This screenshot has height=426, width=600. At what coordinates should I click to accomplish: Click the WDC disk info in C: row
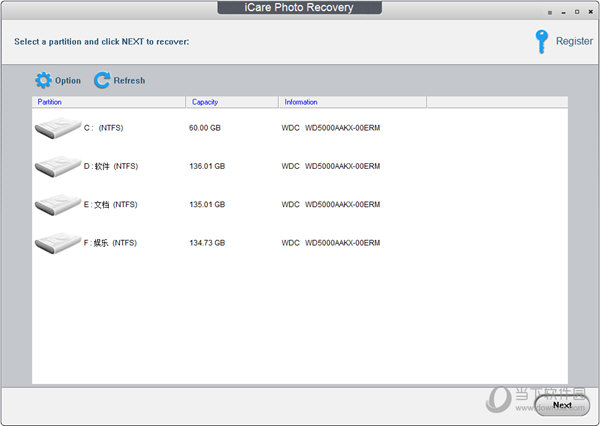[331, 128]
